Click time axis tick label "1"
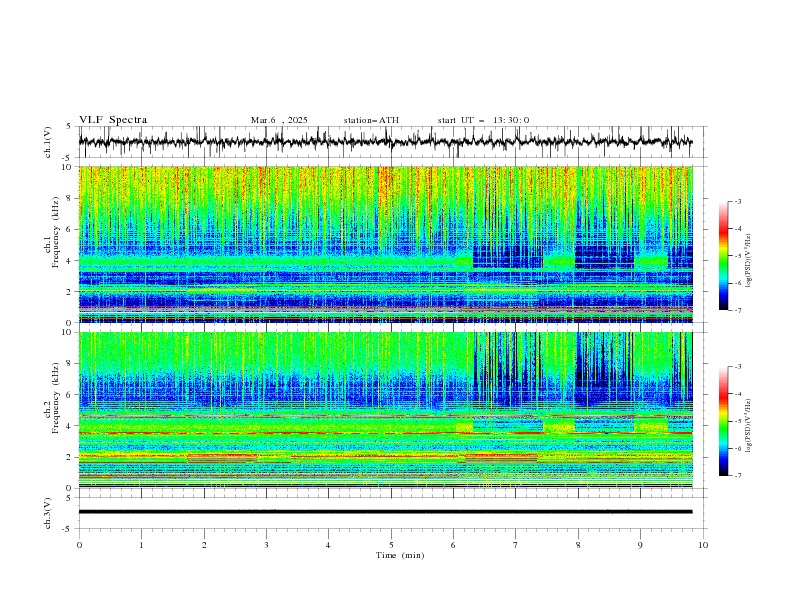Screen dimensions: 792x612 [141, 545]
